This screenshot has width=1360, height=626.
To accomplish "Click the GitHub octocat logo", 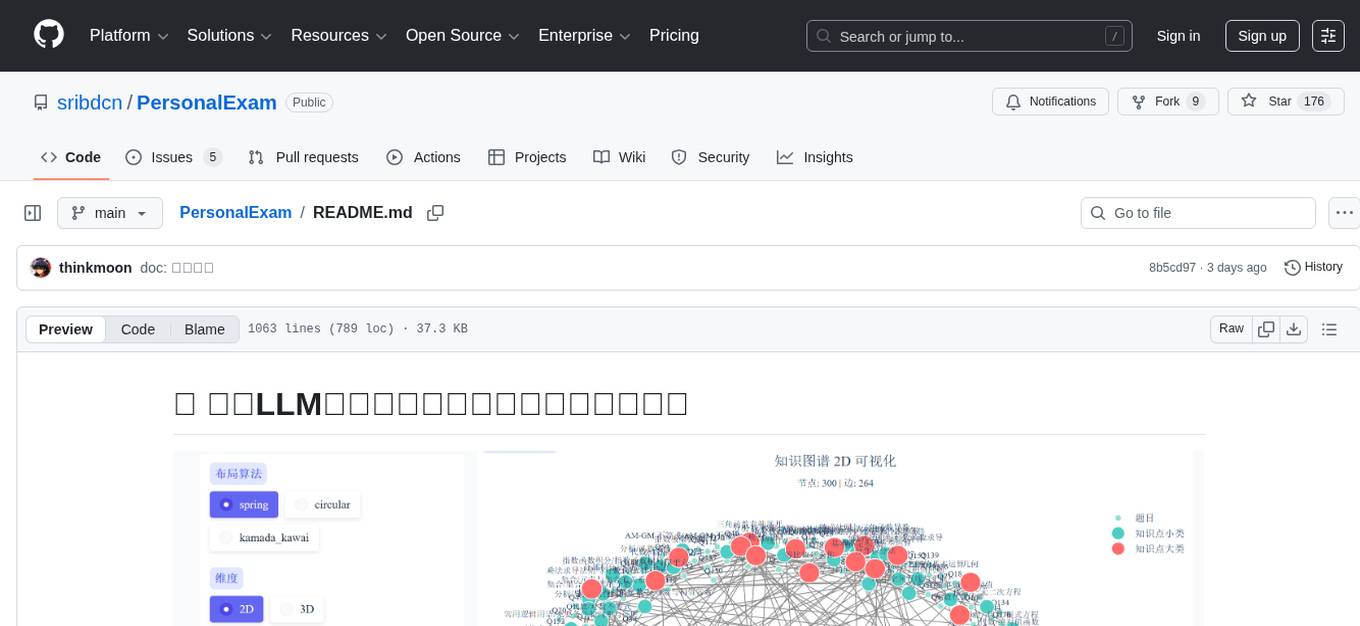I will click(x=48, y=35).
